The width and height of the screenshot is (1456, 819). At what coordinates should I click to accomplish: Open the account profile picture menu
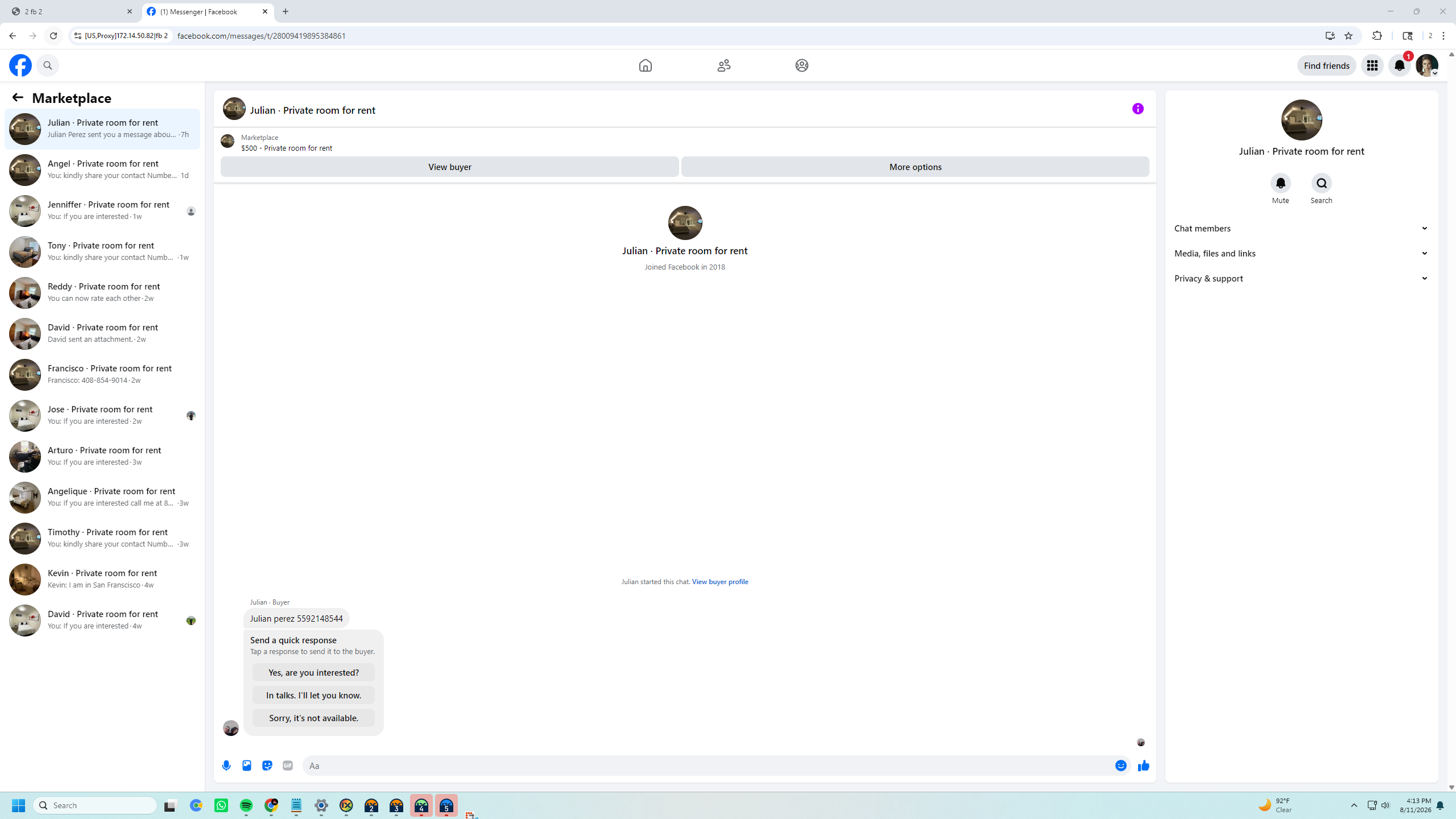[1426, 65]
